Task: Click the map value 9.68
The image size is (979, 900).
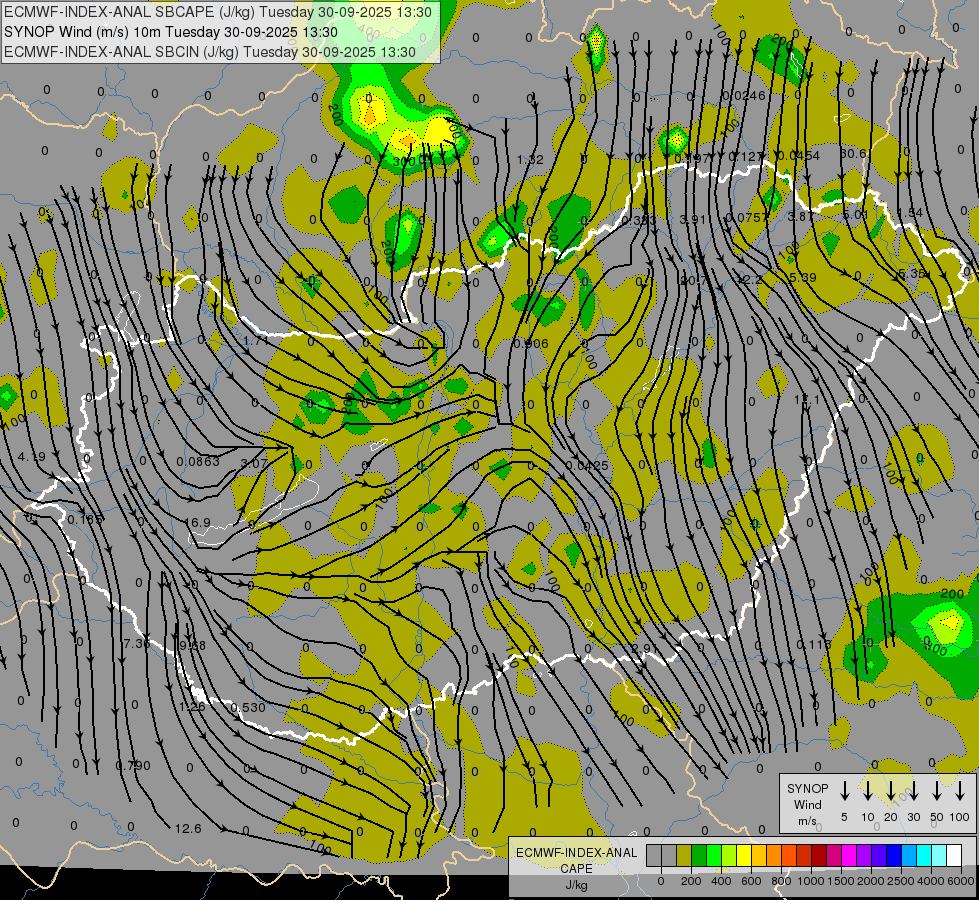Action: [x=192, y=645]
